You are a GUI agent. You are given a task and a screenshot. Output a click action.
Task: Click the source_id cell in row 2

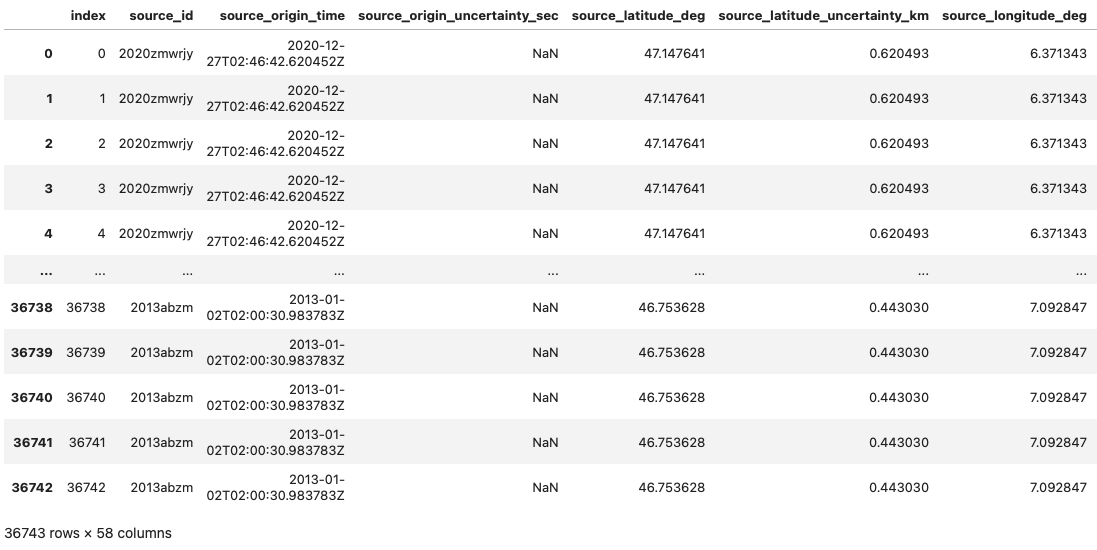[155, 143]
